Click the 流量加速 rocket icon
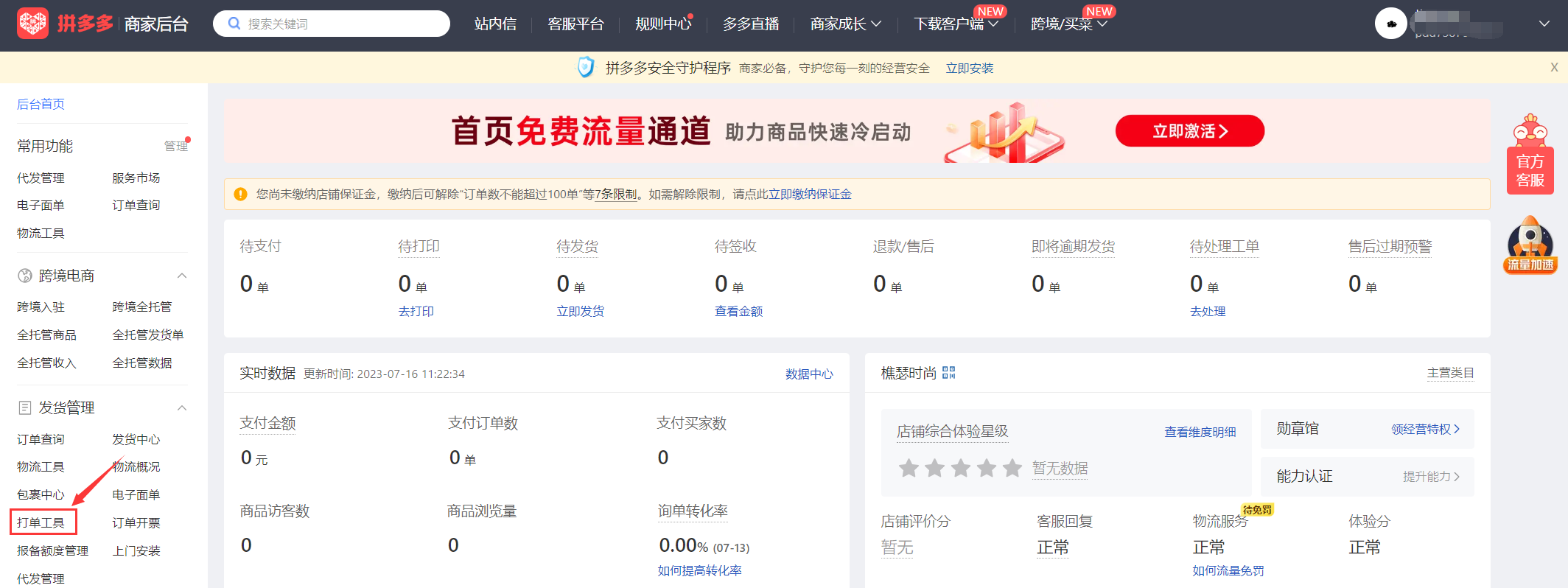The width and height of the screenshot is (1568, 588). [1530, 245]
